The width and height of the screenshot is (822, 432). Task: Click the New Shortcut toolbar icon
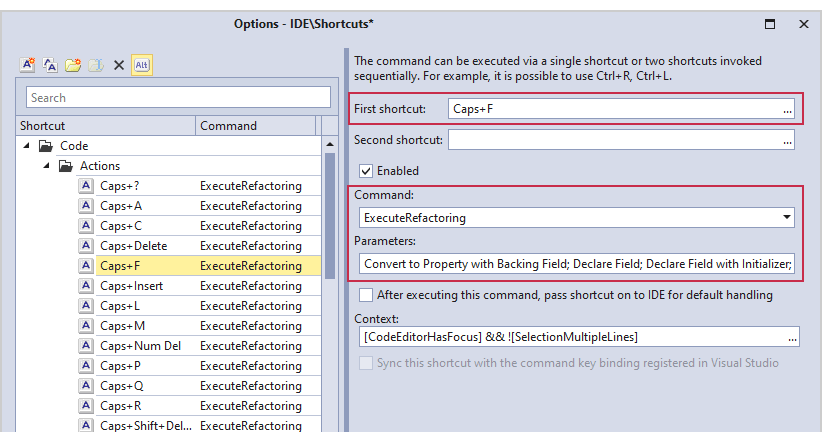click(28, 65)
